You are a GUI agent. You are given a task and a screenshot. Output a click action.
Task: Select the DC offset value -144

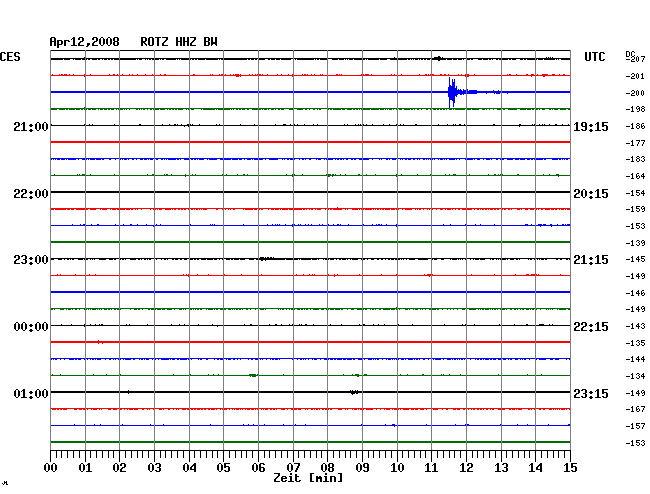tap(635, 359)
